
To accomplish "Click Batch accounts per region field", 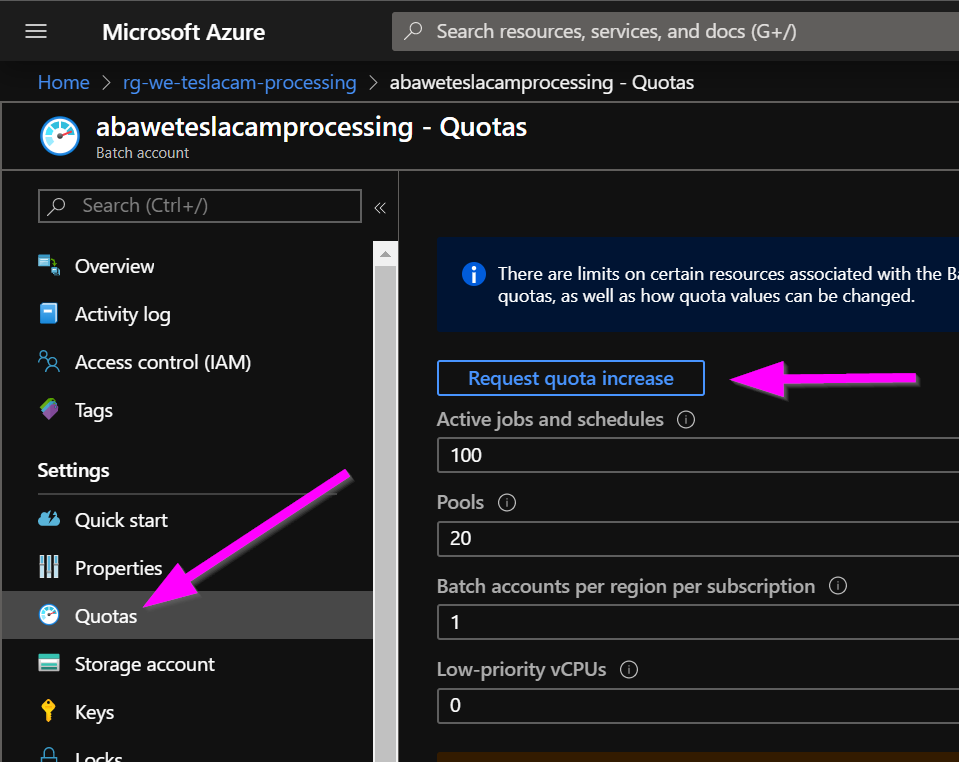I will click(x=698, y=622).
